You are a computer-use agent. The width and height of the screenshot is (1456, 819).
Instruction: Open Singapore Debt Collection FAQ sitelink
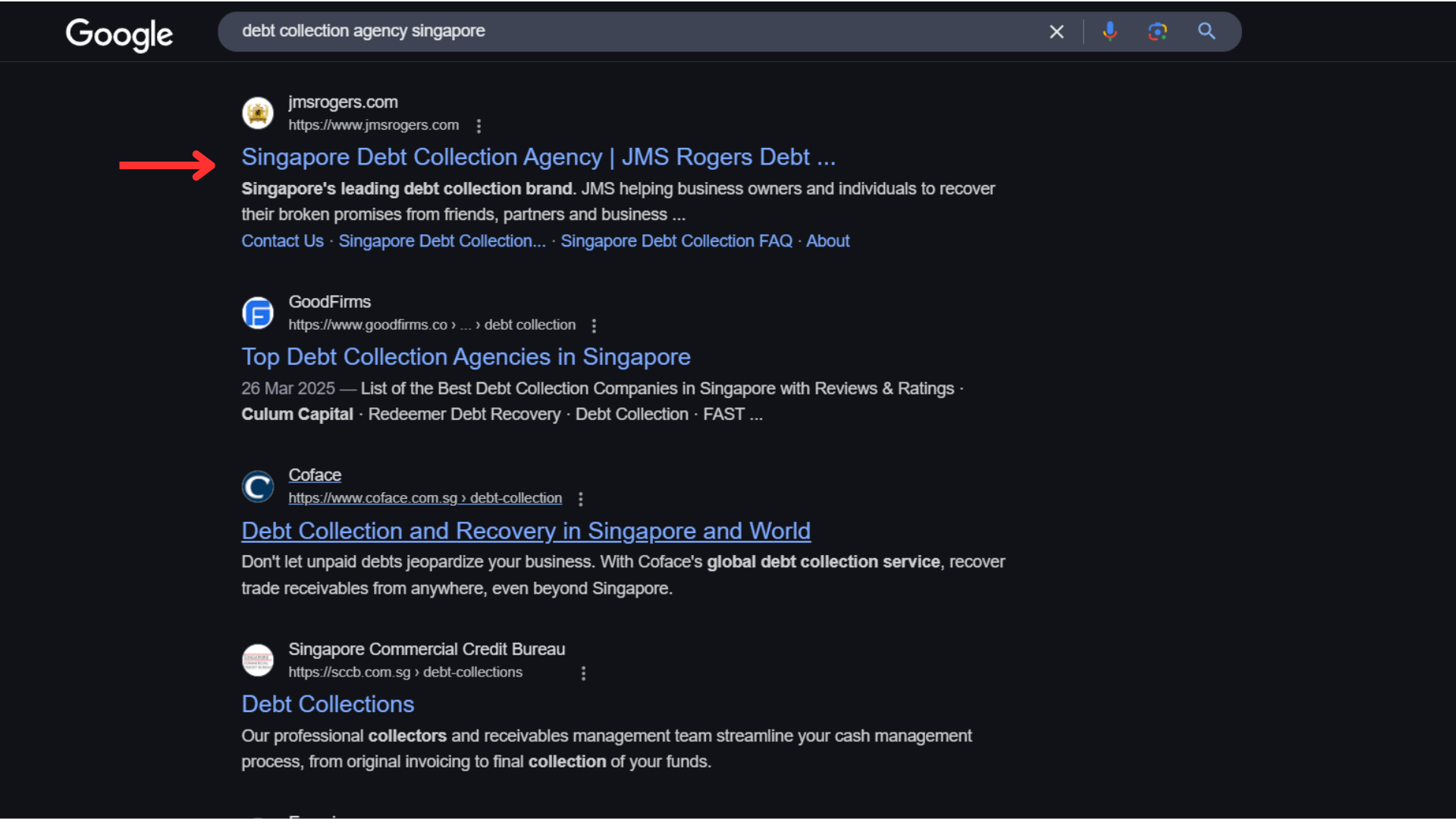[x=676, y=241]
